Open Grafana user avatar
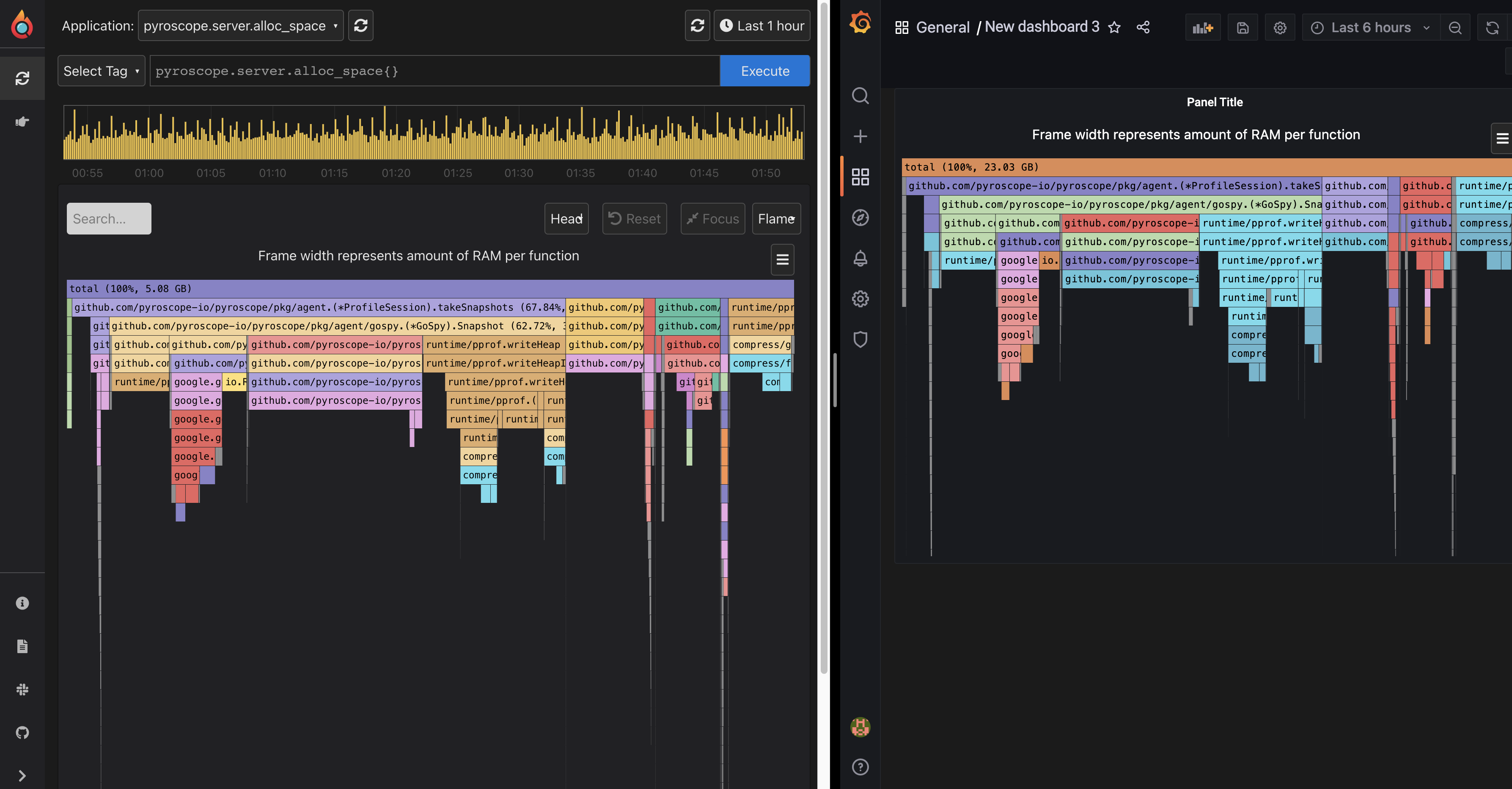The width and height of the screenshot is (1512, 789). click(860, 727)
